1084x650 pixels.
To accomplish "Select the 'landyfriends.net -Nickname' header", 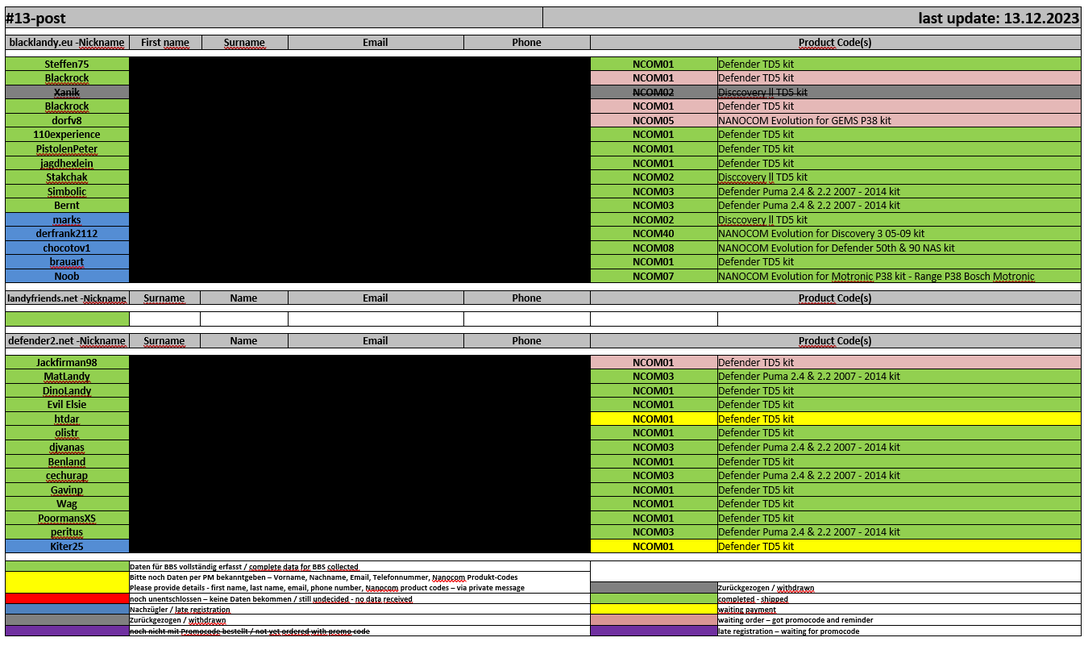I will click(67, 298).
